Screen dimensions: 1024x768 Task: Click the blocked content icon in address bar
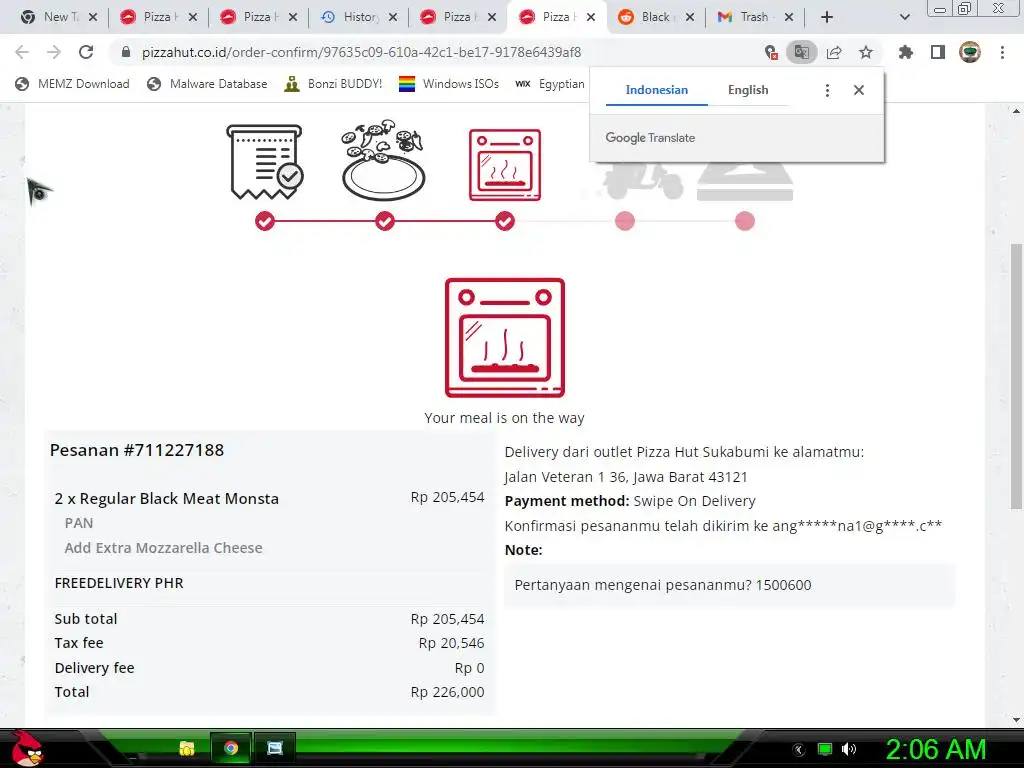pos(771,52)
